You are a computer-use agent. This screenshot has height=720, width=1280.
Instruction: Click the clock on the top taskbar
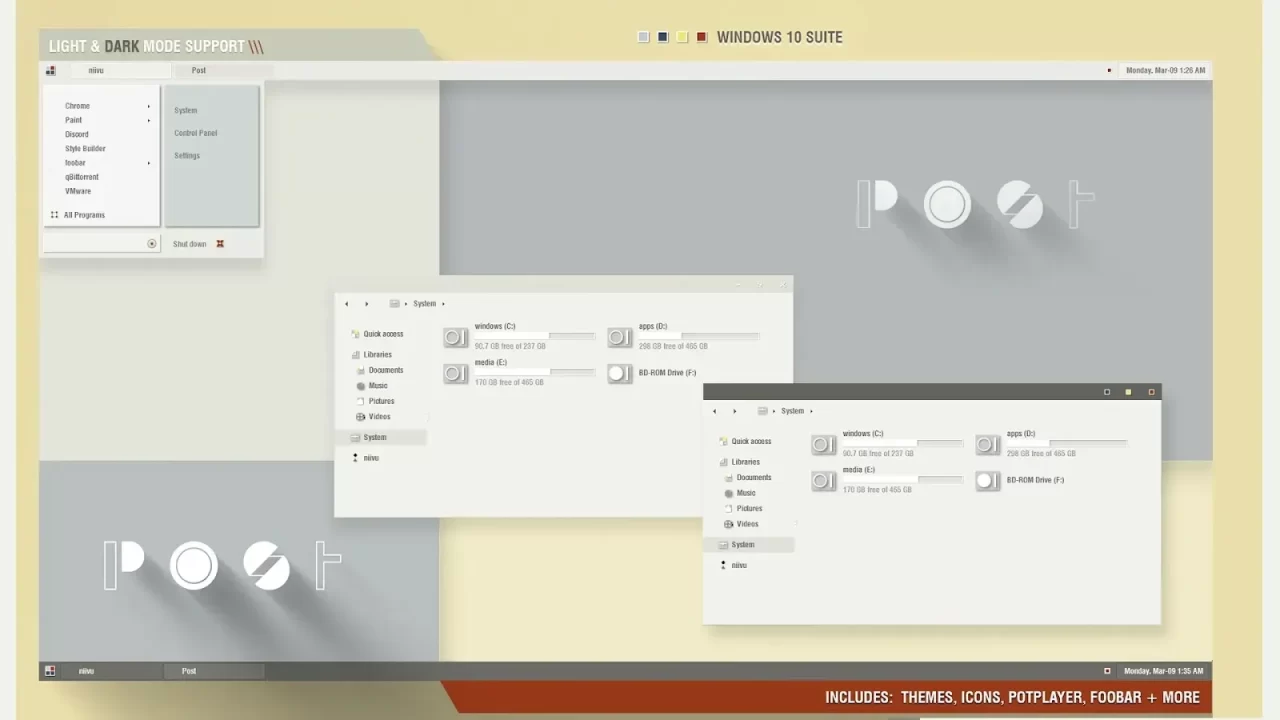click(x=1165, y=71)
